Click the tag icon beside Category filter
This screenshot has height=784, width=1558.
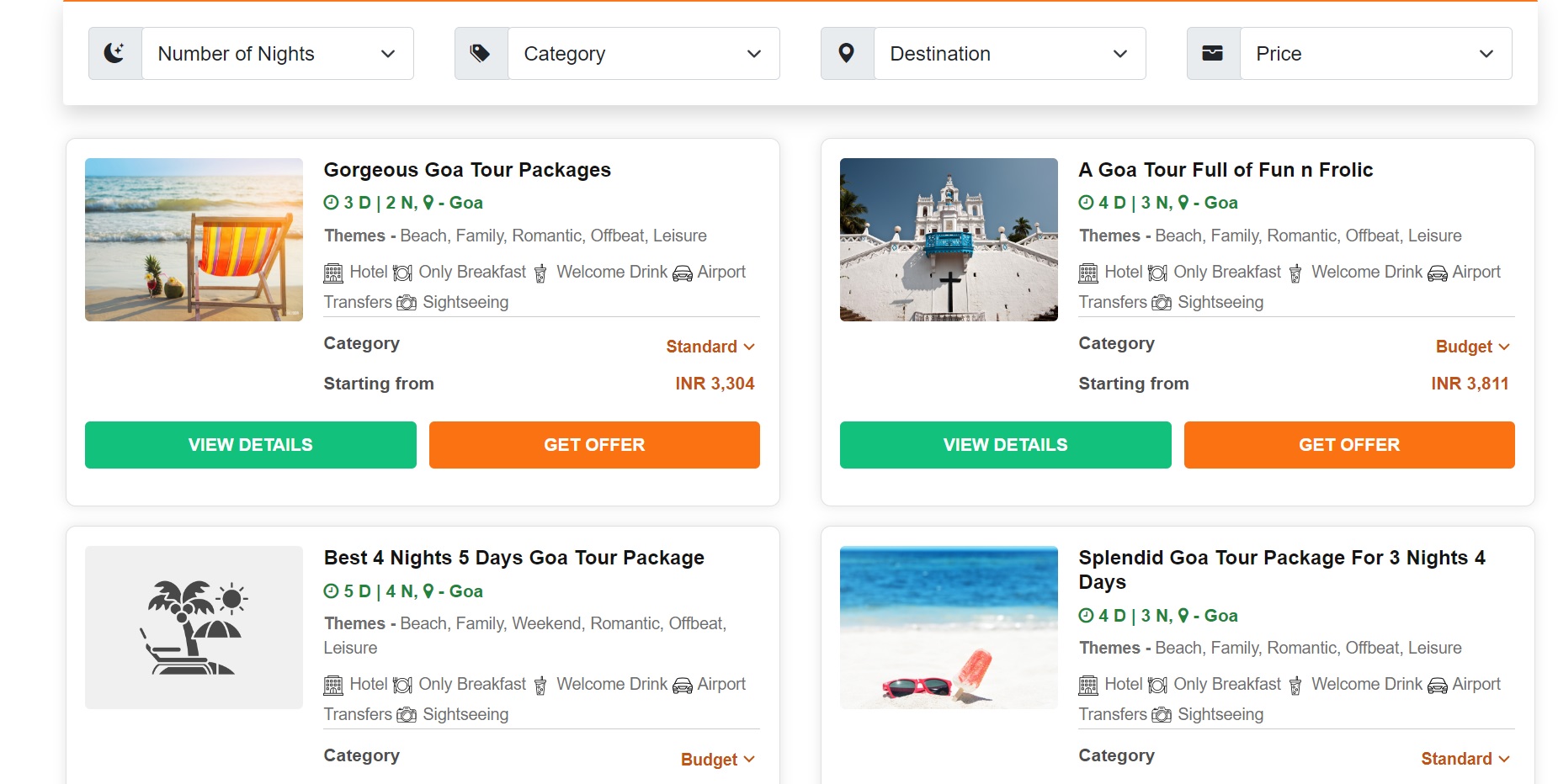point(481,54)
